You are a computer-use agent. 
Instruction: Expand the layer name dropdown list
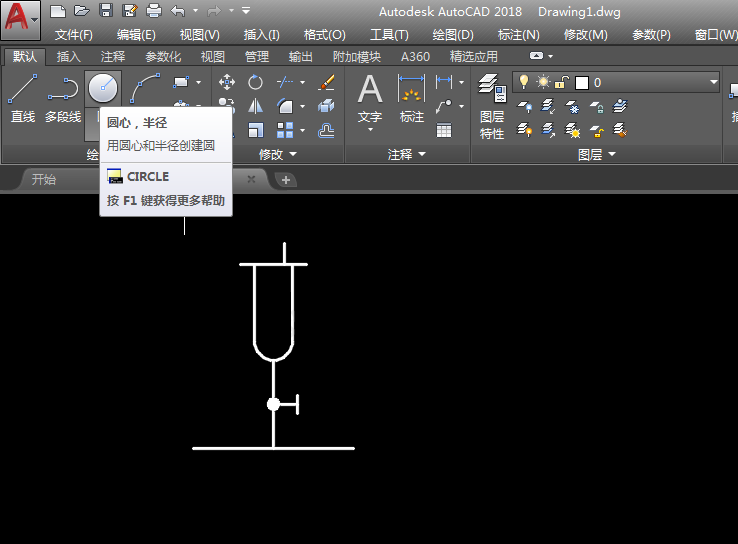(x=713, y=82)
